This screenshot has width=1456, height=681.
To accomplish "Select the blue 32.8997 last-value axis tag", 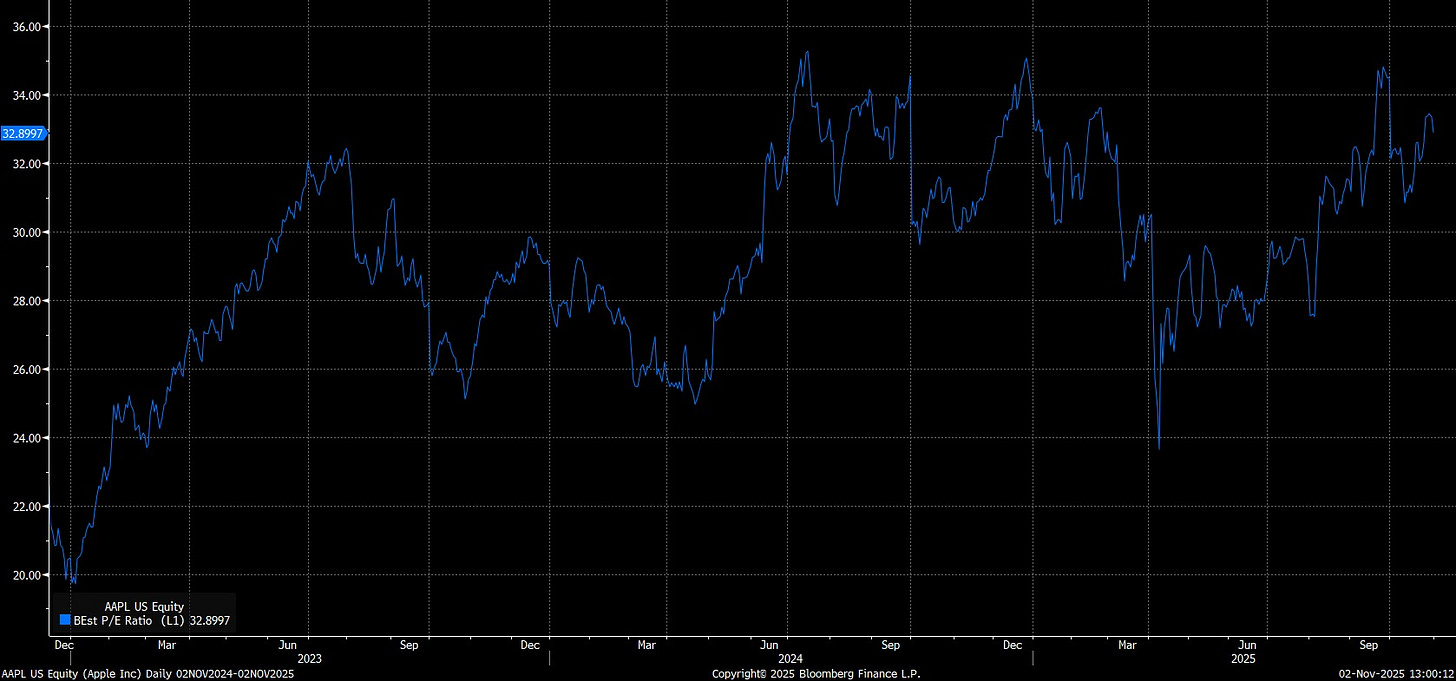I will coord(23,132).
